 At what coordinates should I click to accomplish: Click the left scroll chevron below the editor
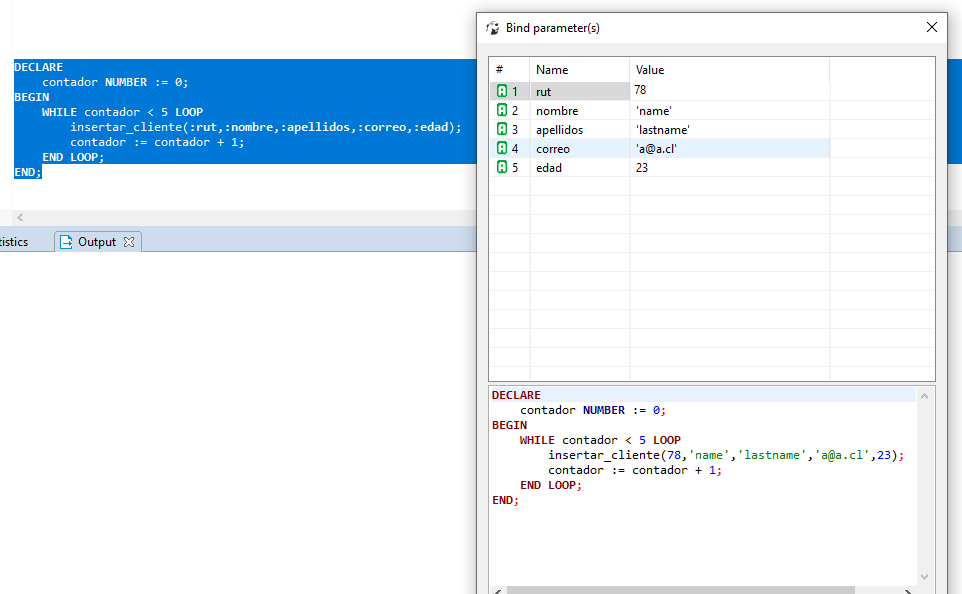point(20,217)
